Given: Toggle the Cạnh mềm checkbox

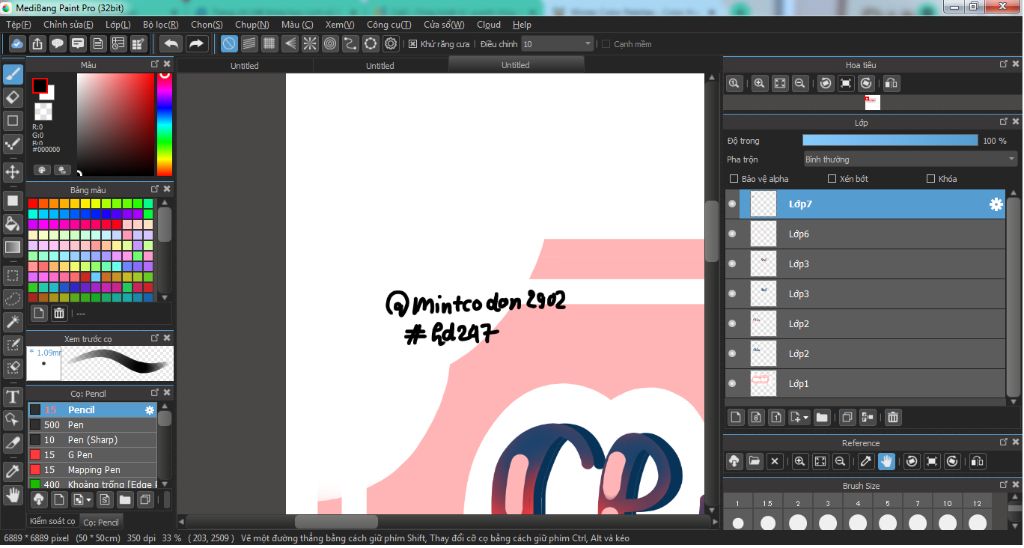Looking at the screenshot, I should click(605, 44).
